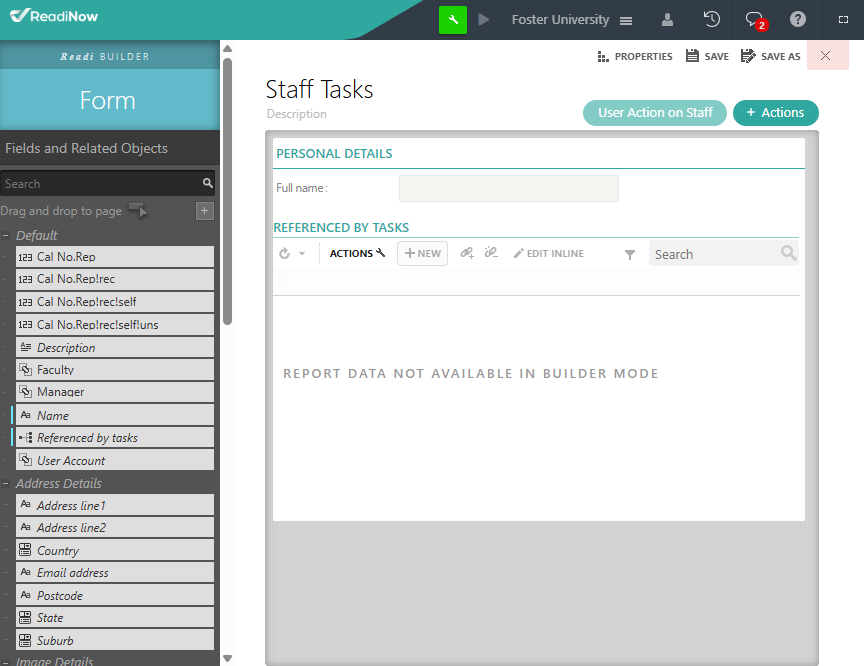Click the Full name input field
Image resolution: width=864 pixels, height=666 pixels.
coord(509,188)
